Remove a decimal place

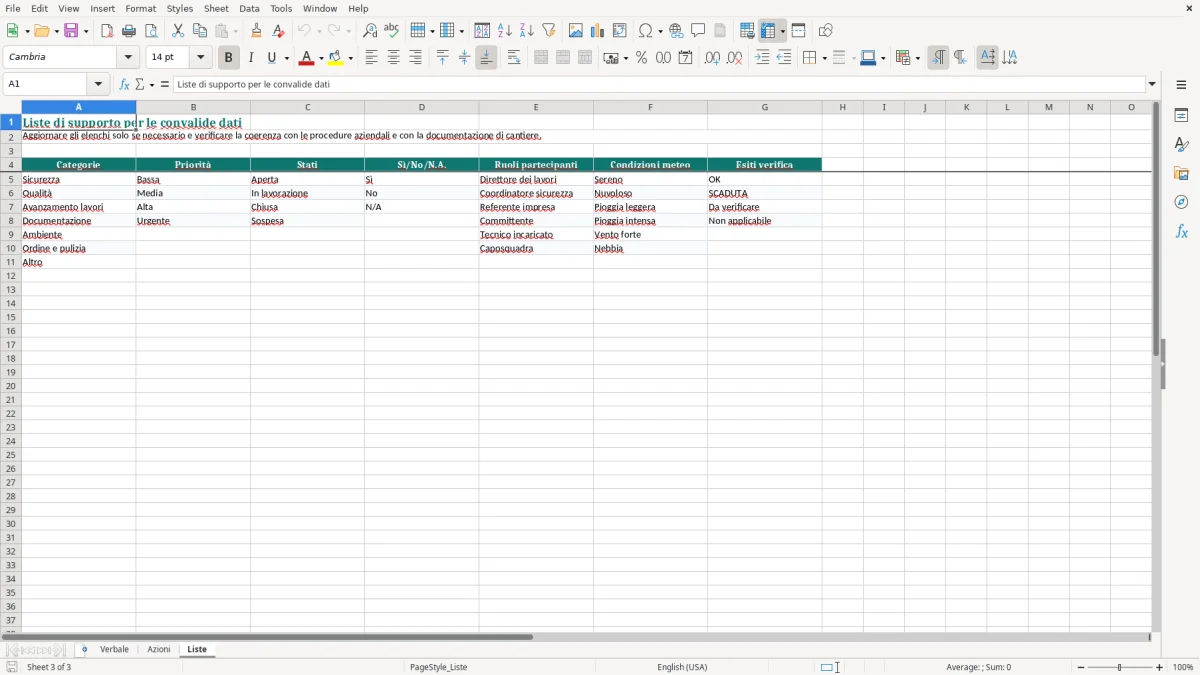pyautogui.click(x=734, y=58)
